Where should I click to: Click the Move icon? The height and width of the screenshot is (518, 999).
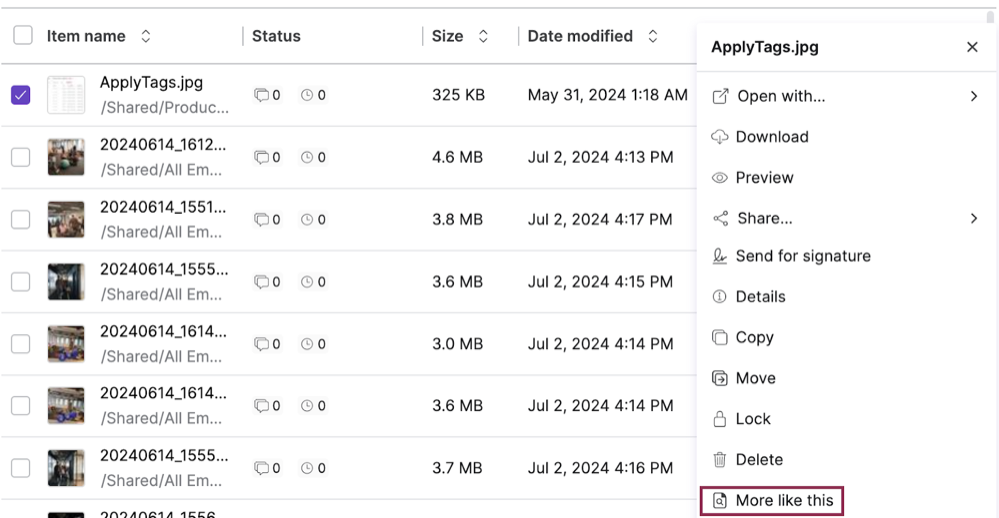click(719, 378)
